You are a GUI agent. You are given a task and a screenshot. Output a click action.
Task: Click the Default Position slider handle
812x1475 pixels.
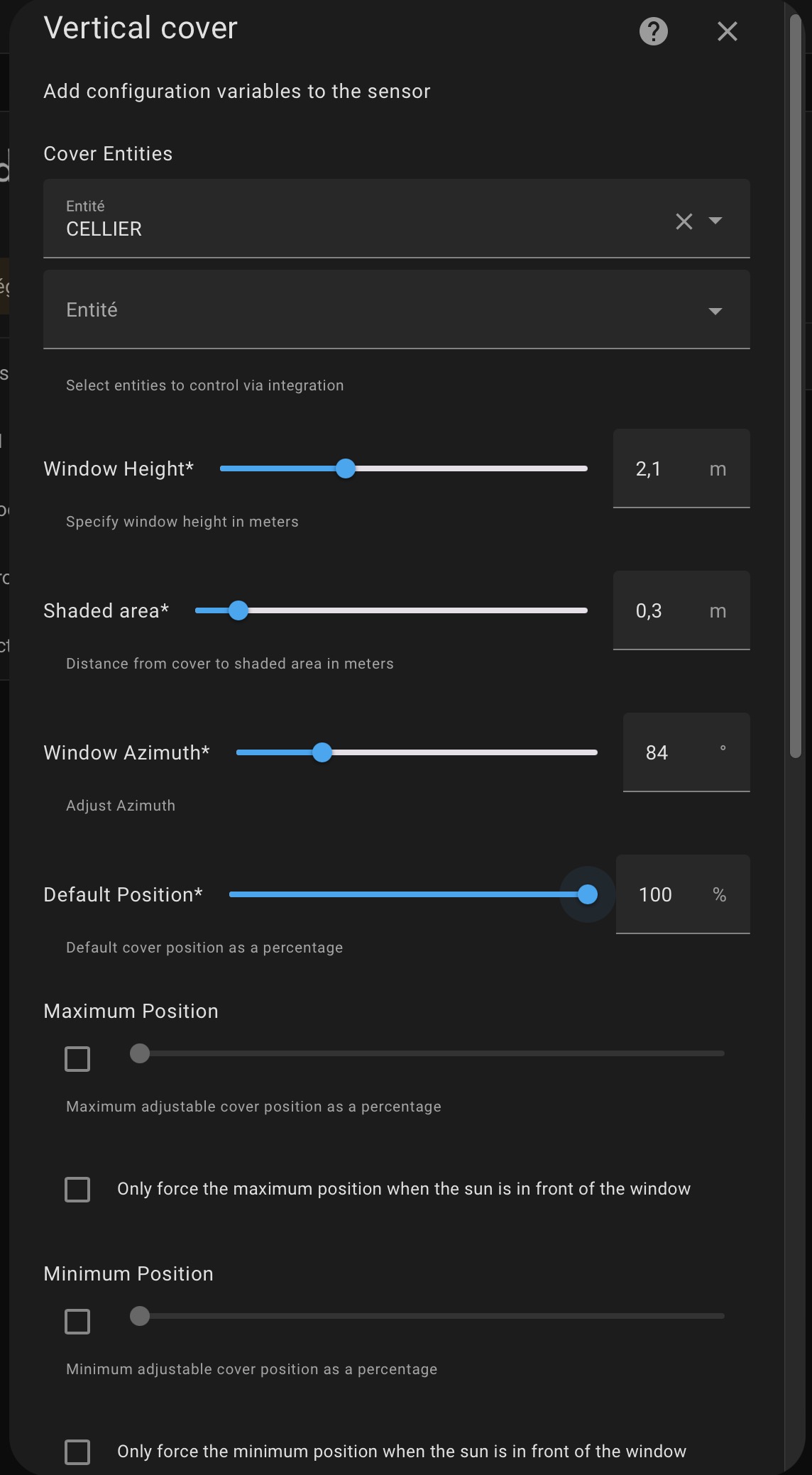[587, 894]
